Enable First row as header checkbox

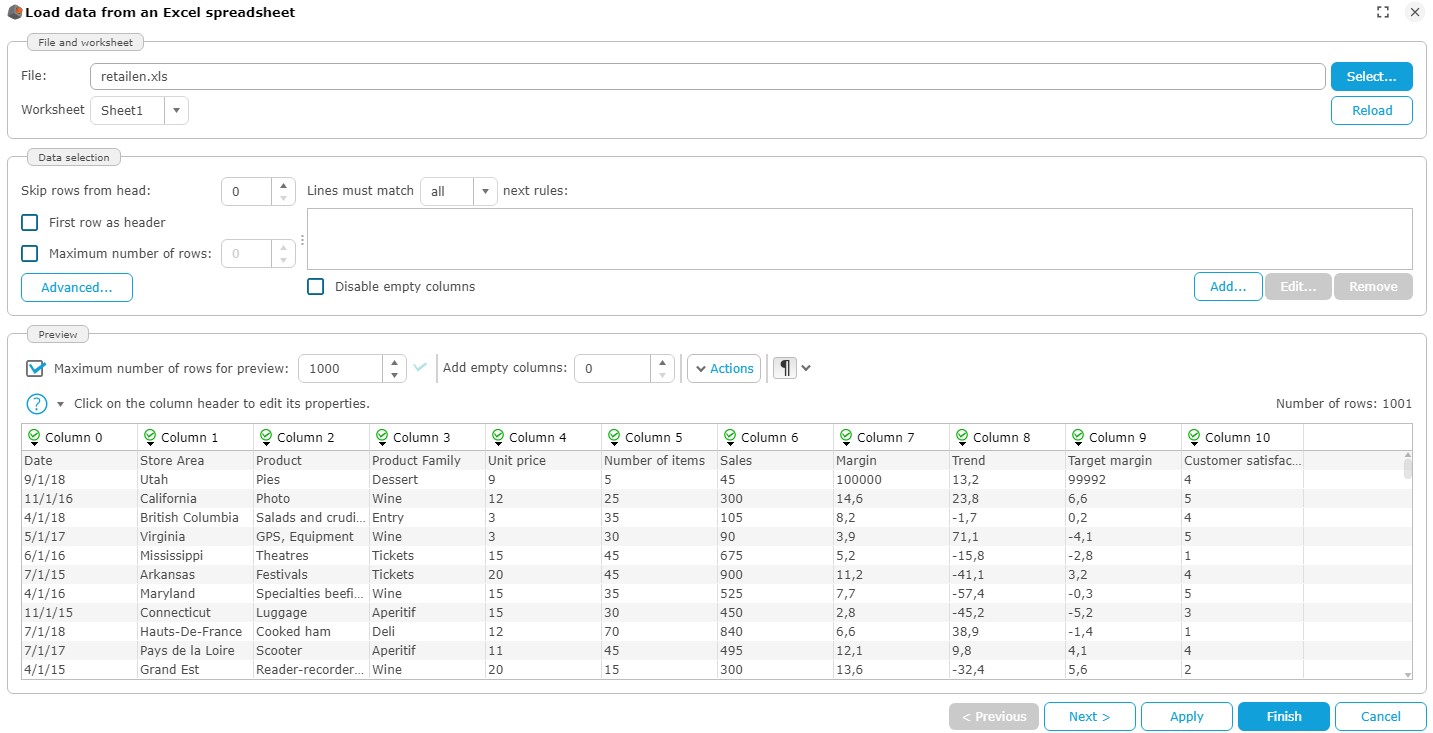pyautogui.click(x=30, y=223)
